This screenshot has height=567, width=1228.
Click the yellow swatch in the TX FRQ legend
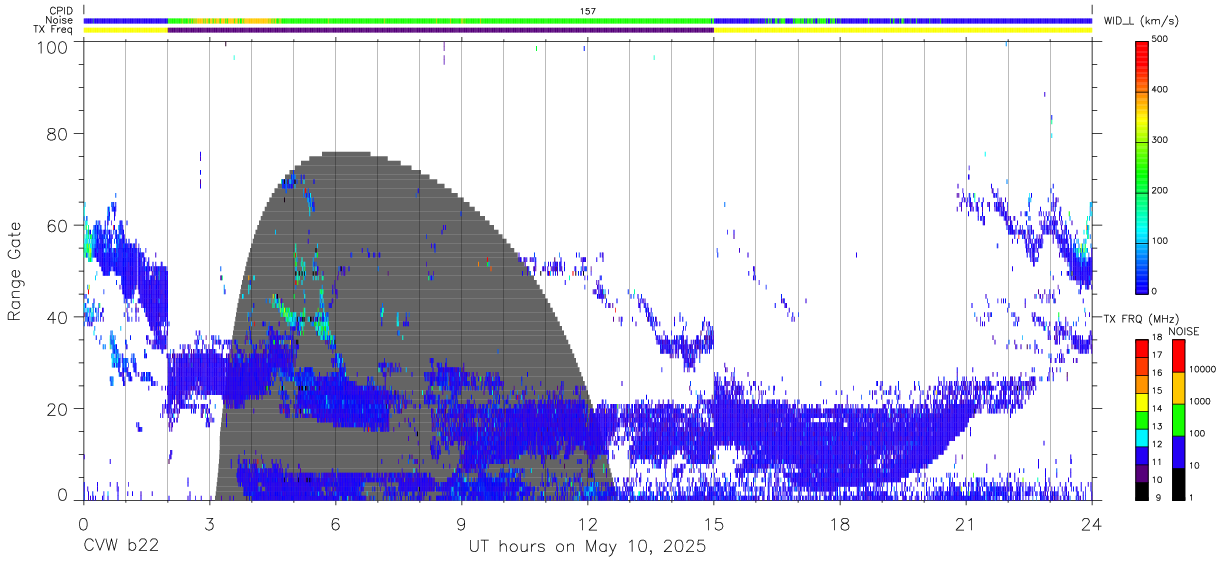(x=1142, y=401)
